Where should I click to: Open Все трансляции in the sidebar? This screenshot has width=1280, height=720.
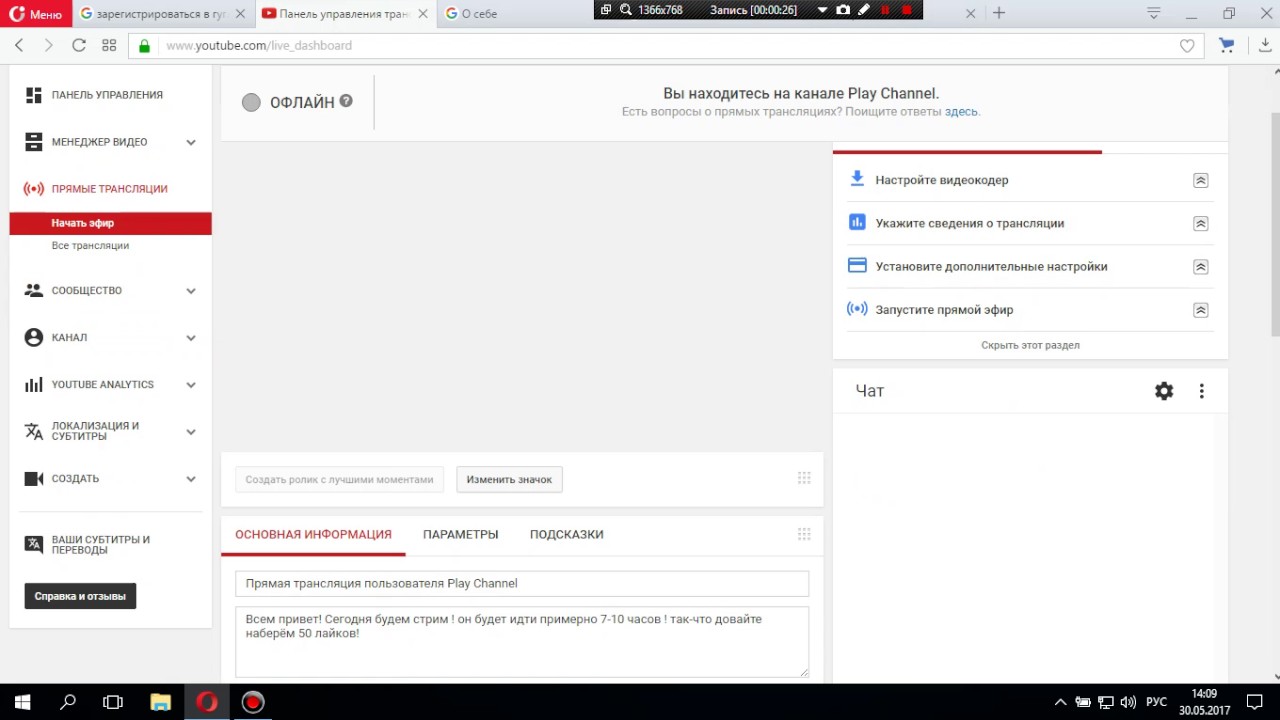(x=90, y=246)
